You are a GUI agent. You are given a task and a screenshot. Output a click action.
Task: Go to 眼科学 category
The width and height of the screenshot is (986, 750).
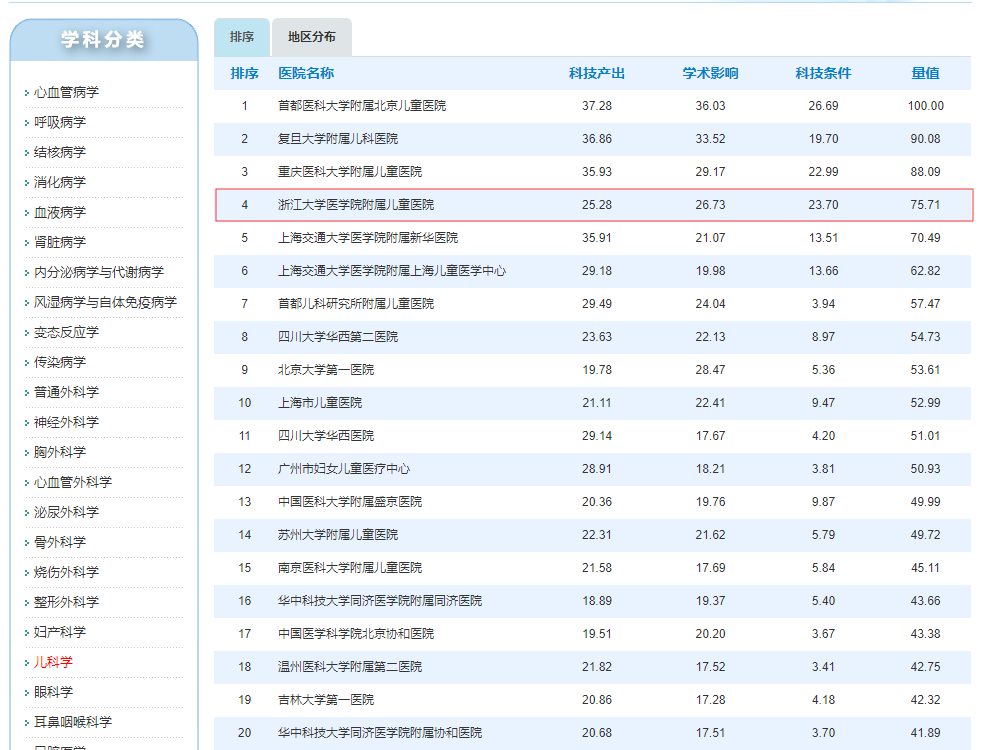[x=53, y=692]
